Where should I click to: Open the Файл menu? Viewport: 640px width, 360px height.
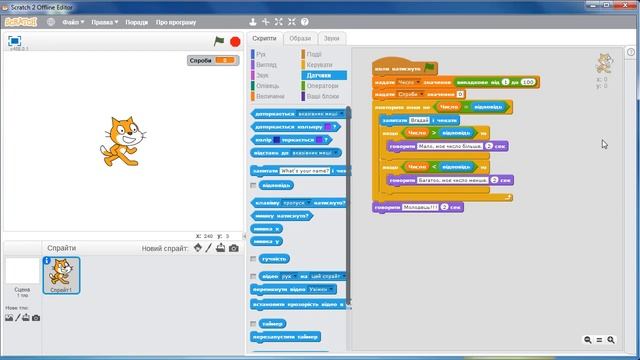73,22
